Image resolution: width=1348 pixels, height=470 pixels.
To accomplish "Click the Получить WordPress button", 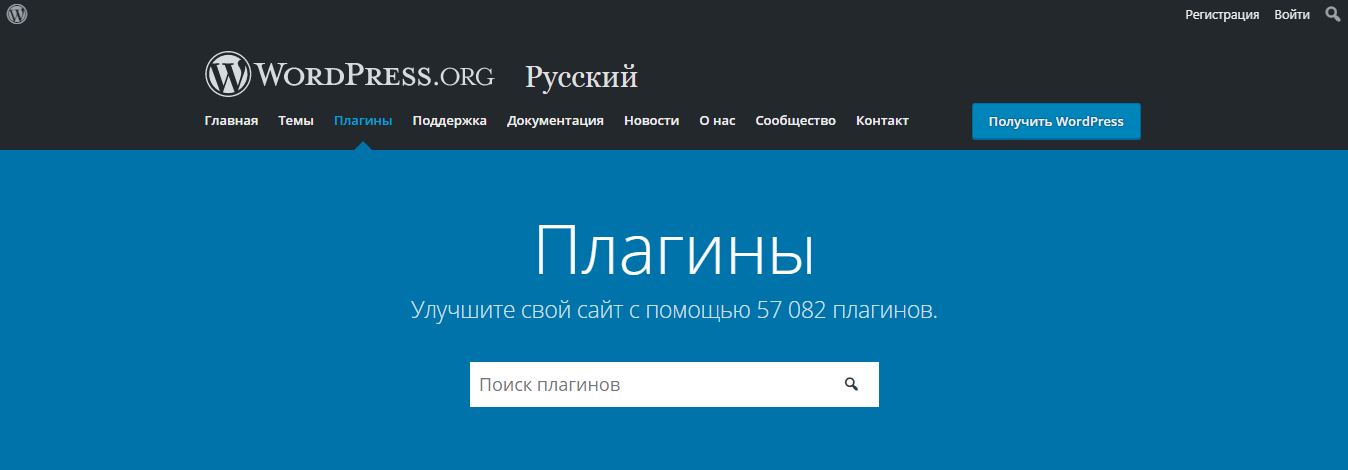I will pyautogui.click(x=1056, y=121).
